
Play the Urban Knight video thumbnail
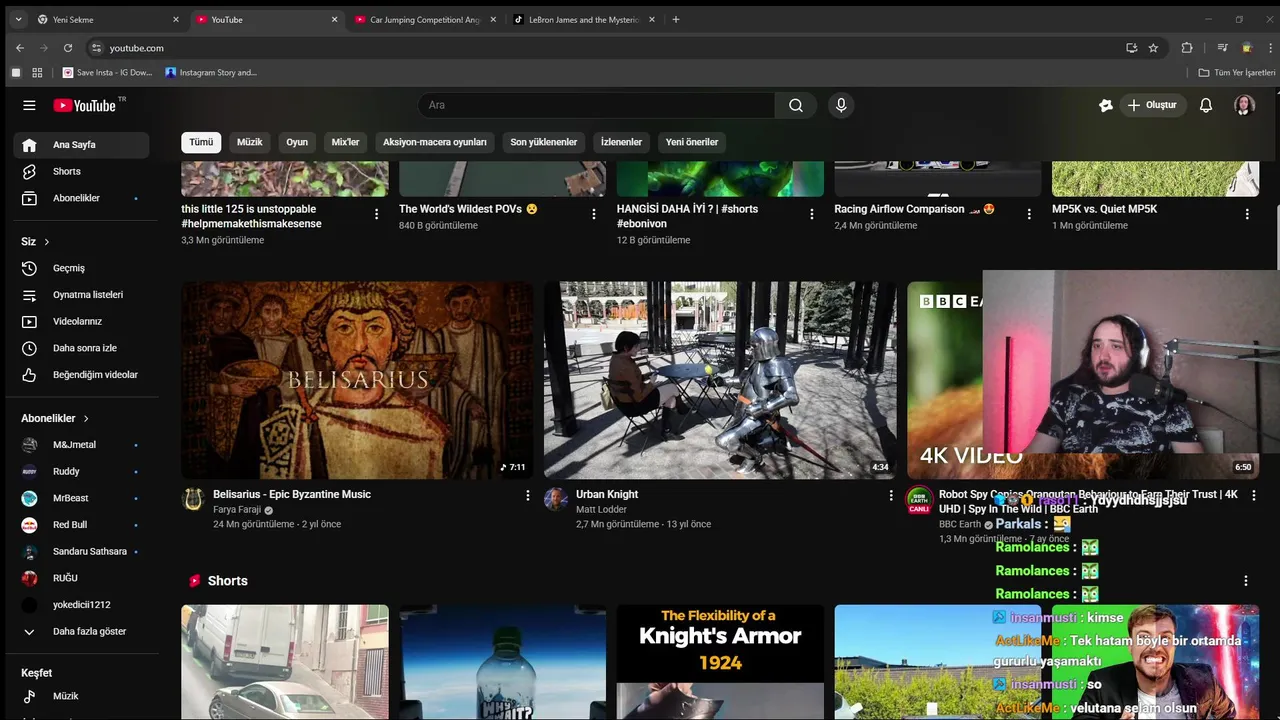[720, 380]
